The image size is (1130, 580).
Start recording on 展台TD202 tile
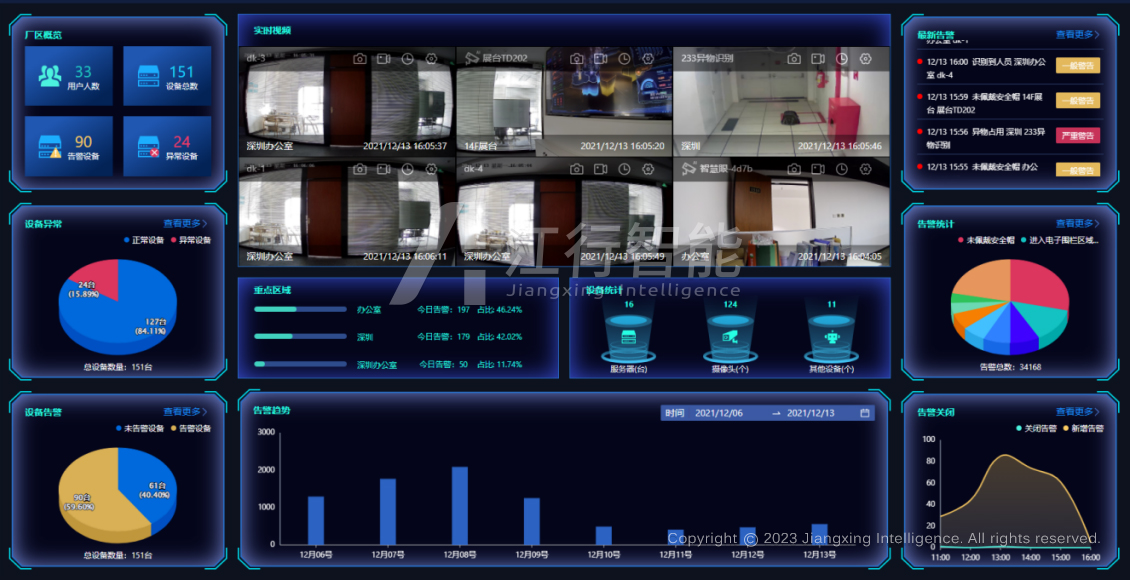pyautogui.click(x=600, y=58)
